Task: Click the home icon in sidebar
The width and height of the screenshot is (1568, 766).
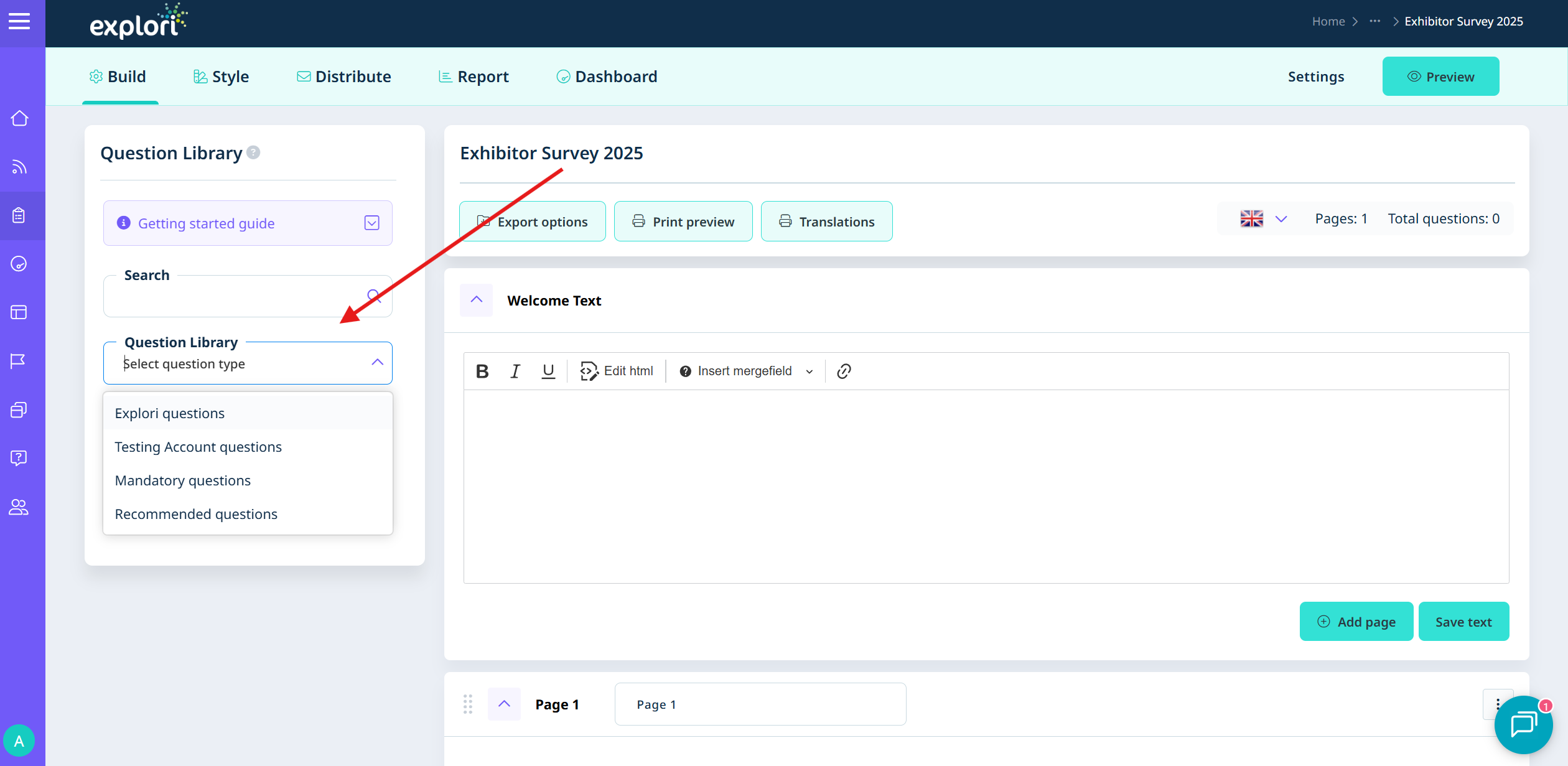Action: point(19,118)
